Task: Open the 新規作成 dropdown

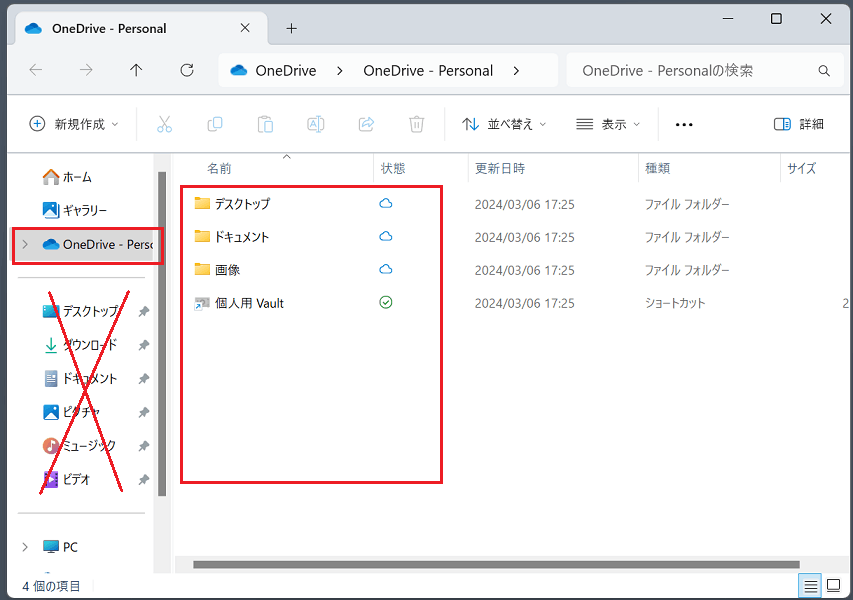Action: 74,125
